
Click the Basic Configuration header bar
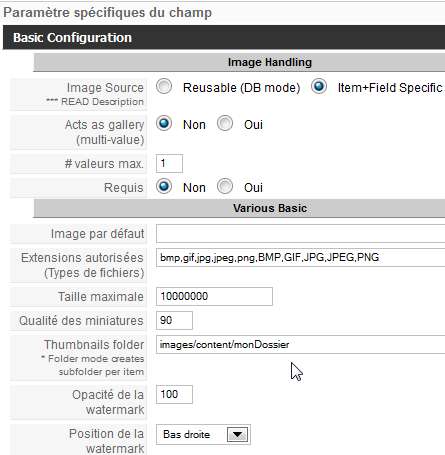pyautogui.click(x=224, y=37)
